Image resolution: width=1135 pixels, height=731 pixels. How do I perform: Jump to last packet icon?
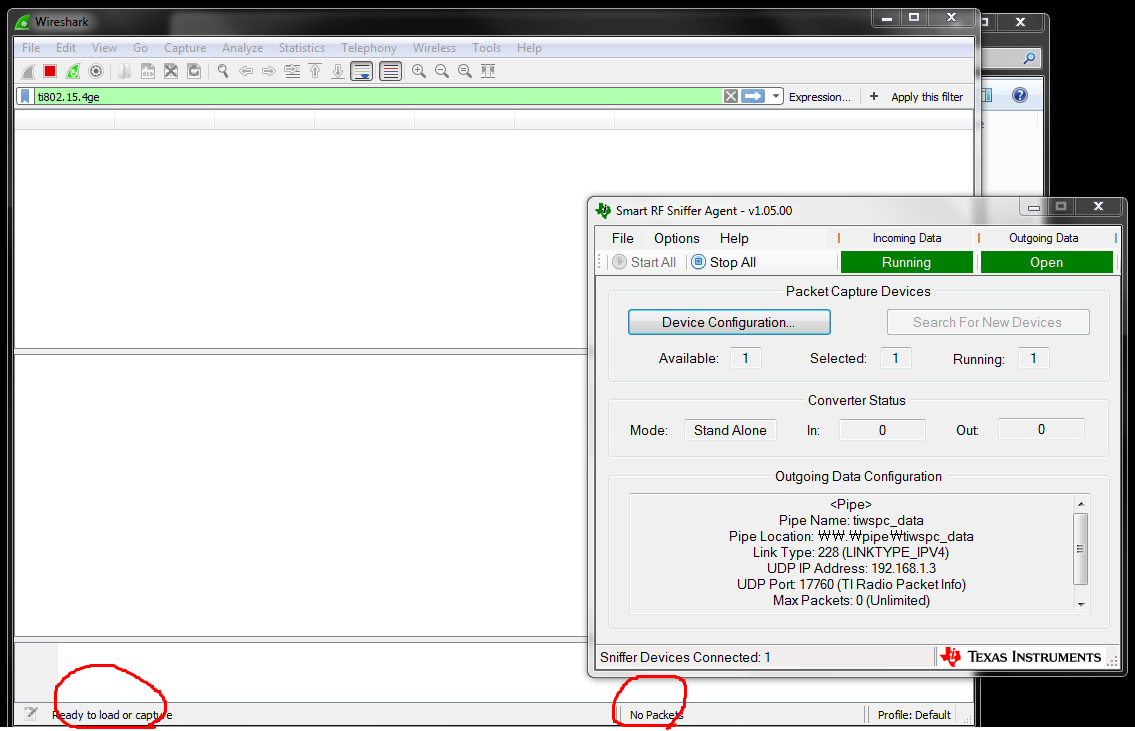(x=338, y=71)
